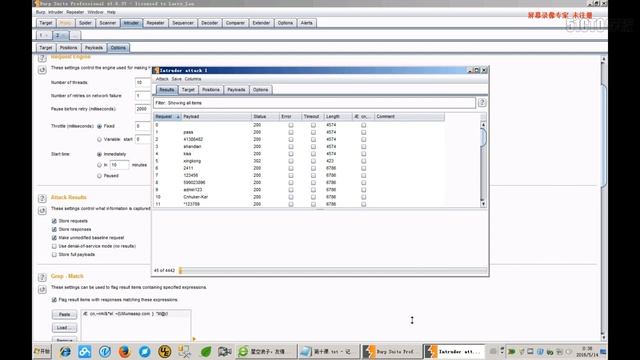Toggle Make unmodified baseline request checkbox
The image size is (640, 360).
[x=54, y=238]
